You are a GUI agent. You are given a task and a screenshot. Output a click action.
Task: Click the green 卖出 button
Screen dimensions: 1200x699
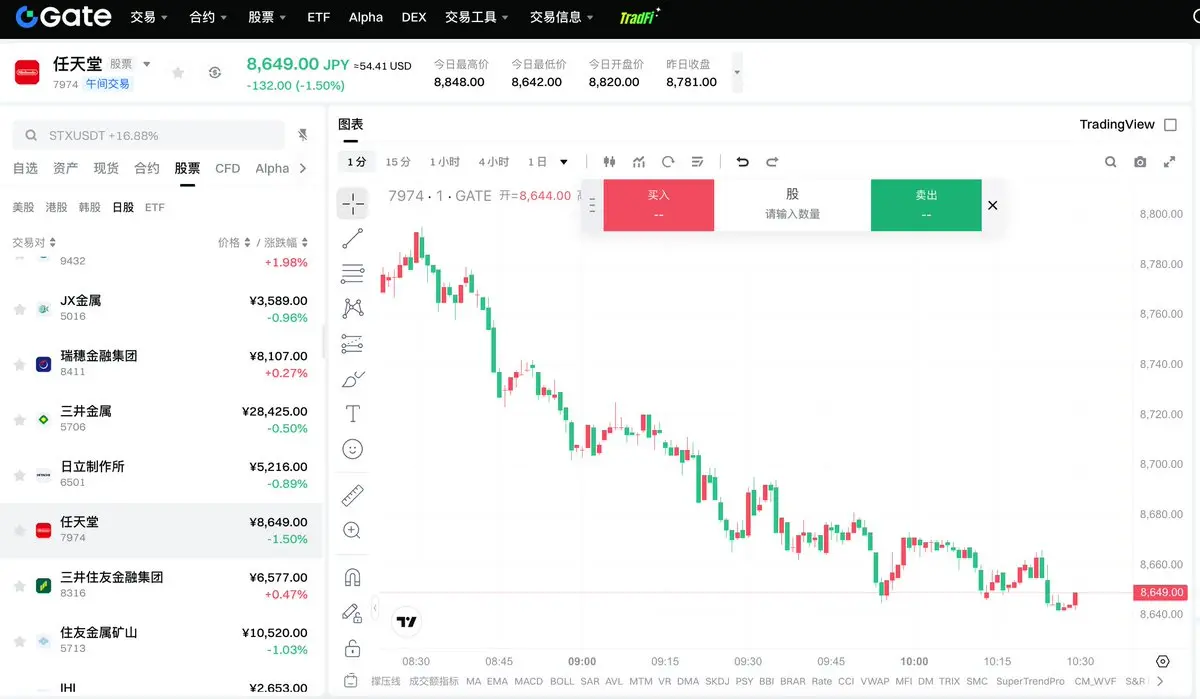pos(926,205)
